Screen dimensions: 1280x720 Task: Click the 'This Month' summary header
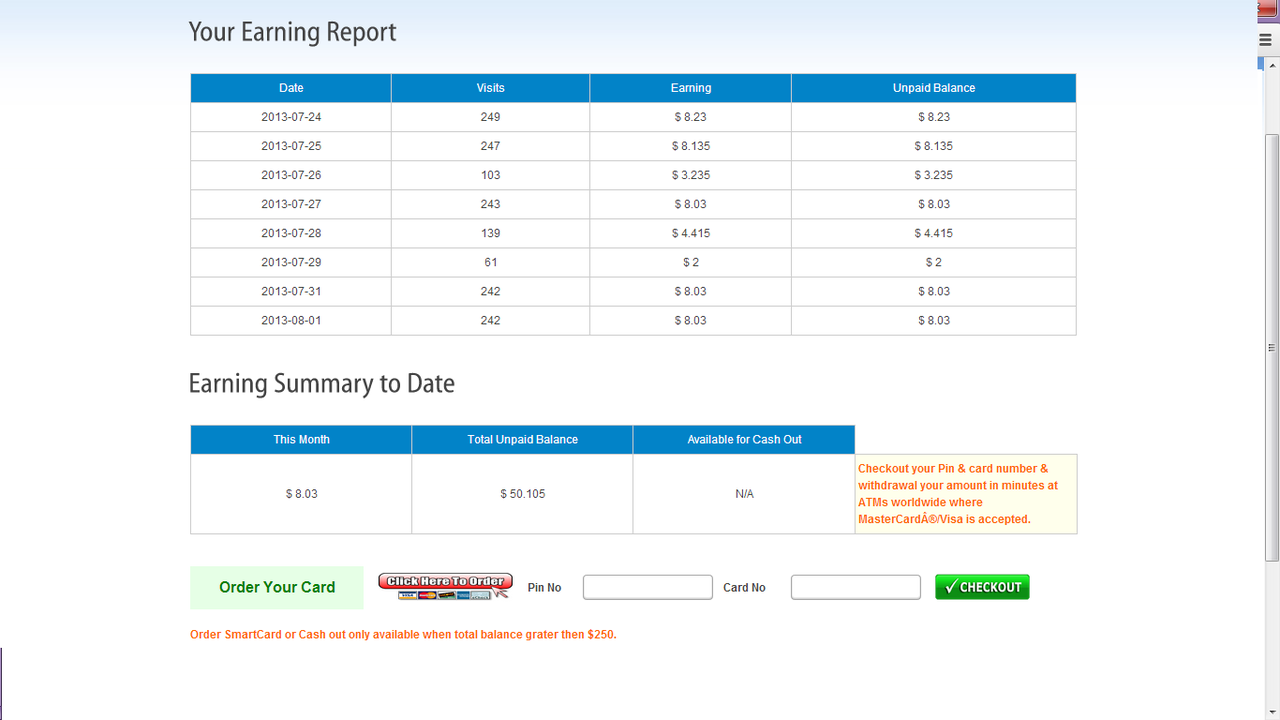(x=301, y=440)
